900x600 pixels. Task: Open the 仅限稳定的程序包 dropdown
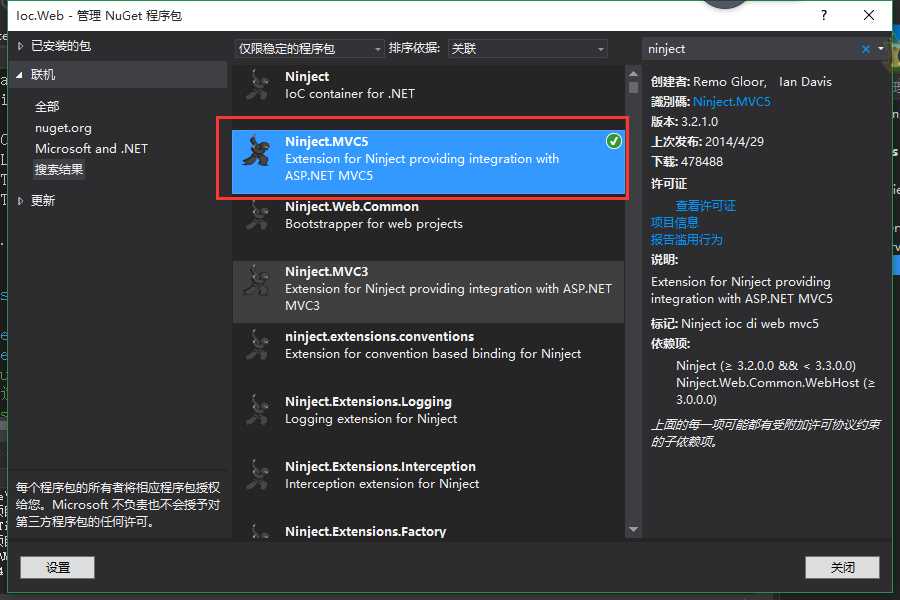[x=309, y=49]
